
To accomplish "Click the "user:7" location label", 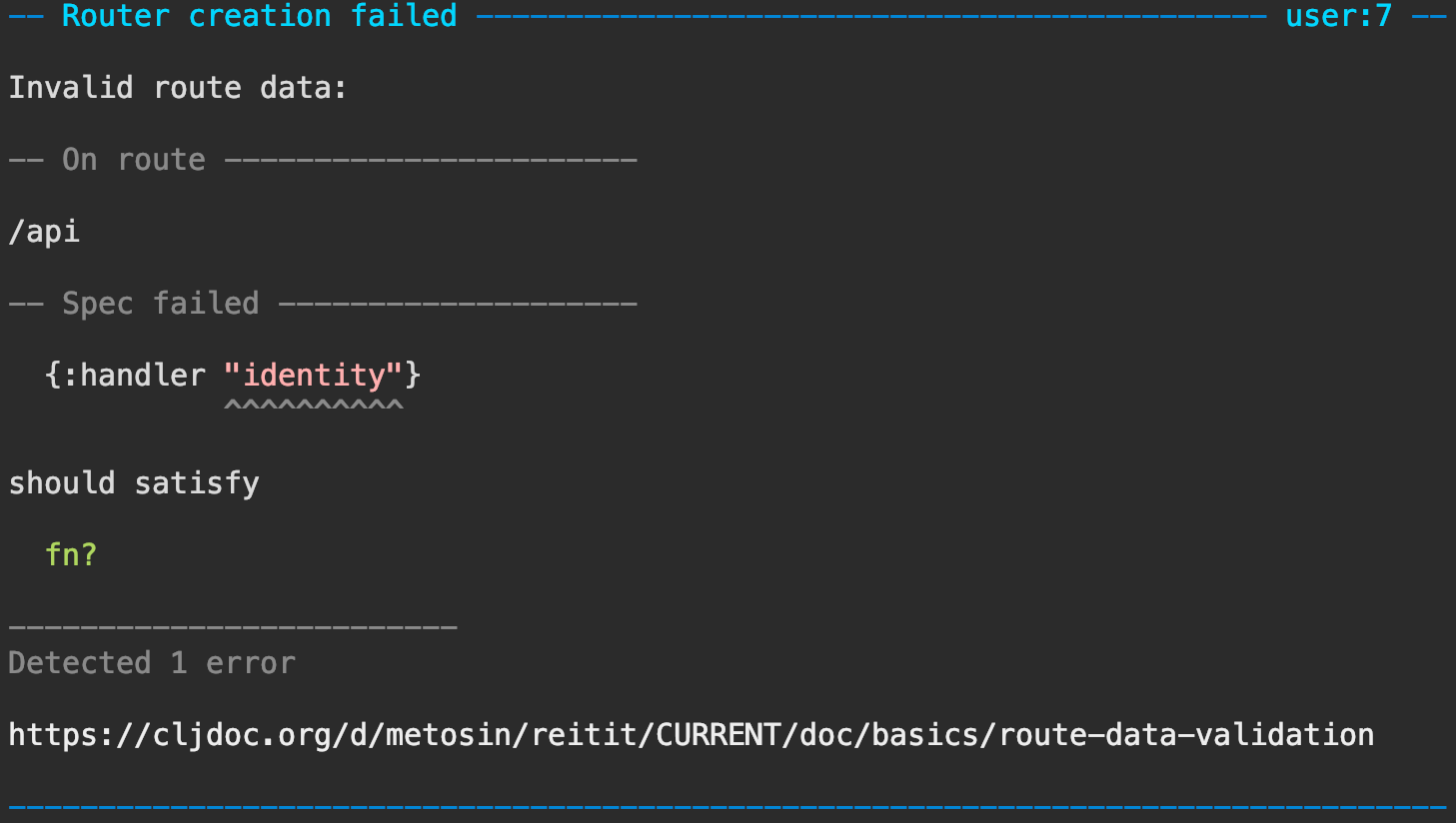I will (x=1338, y=16).
